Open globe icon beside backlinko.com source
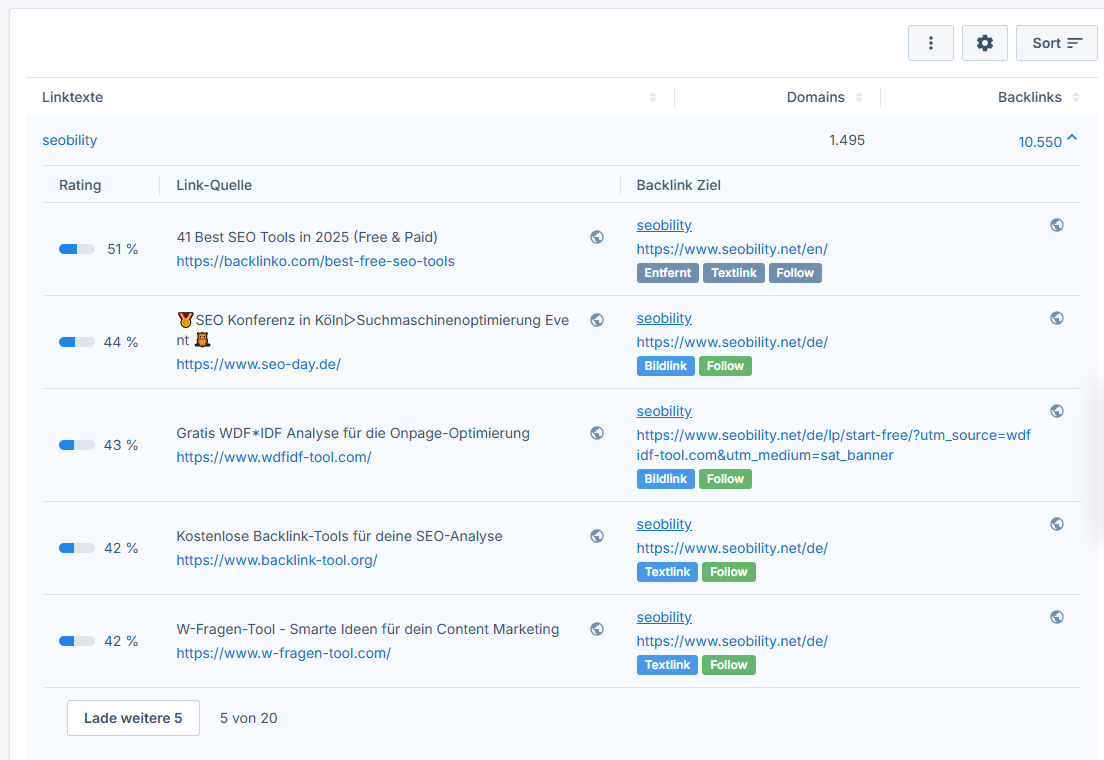 (597, 237)
